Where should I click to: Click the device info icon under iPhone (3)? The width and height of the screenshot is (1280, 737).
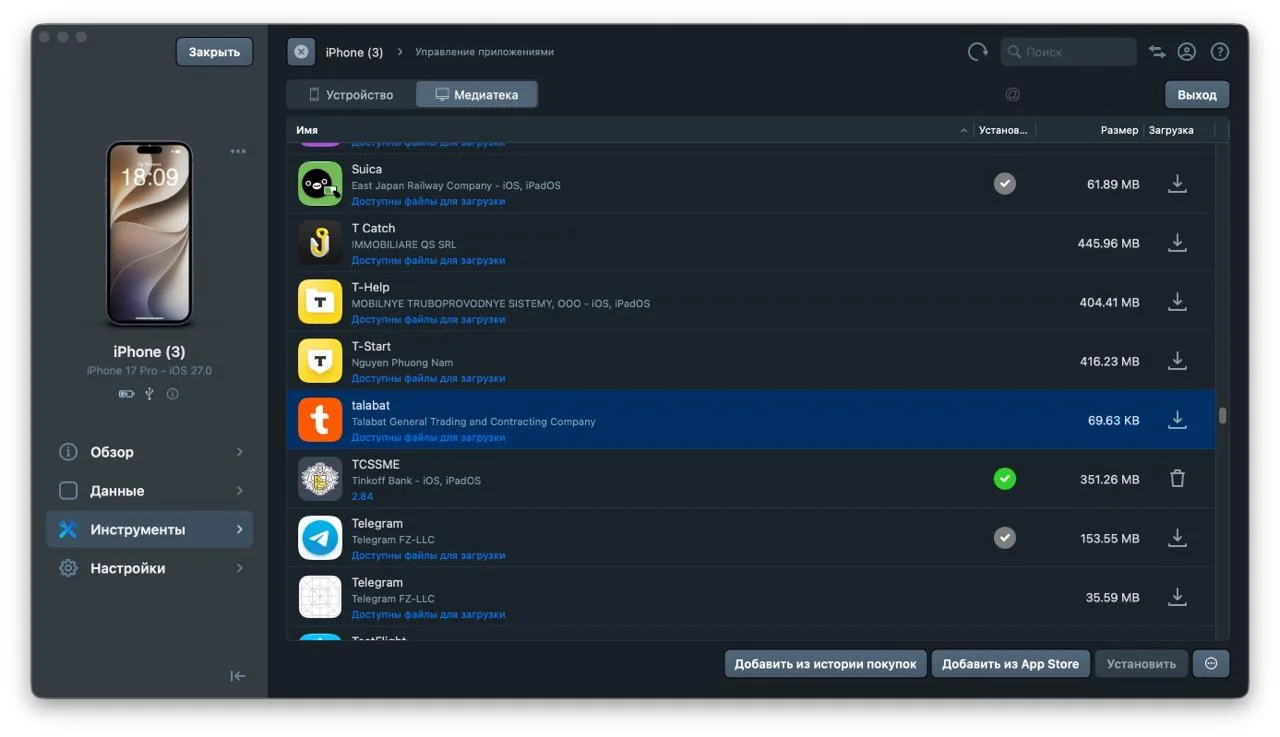(173, 394)
